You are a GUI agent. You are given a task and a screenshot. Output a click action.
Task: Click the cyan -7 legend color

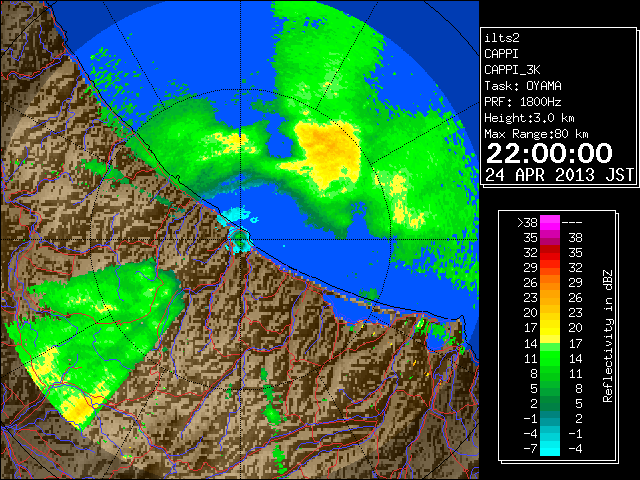click(x=550, y=449)
